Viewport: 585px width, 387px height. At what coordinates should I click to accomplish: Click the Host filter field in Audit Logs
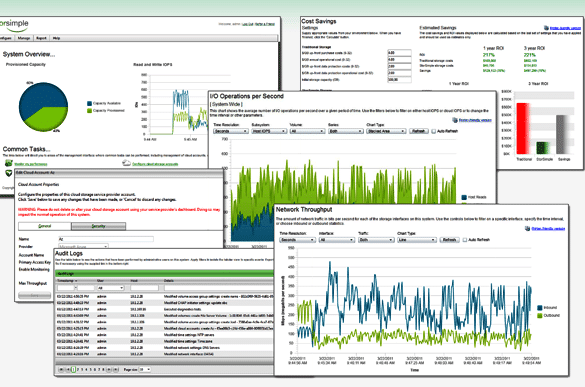coord(145,288)
